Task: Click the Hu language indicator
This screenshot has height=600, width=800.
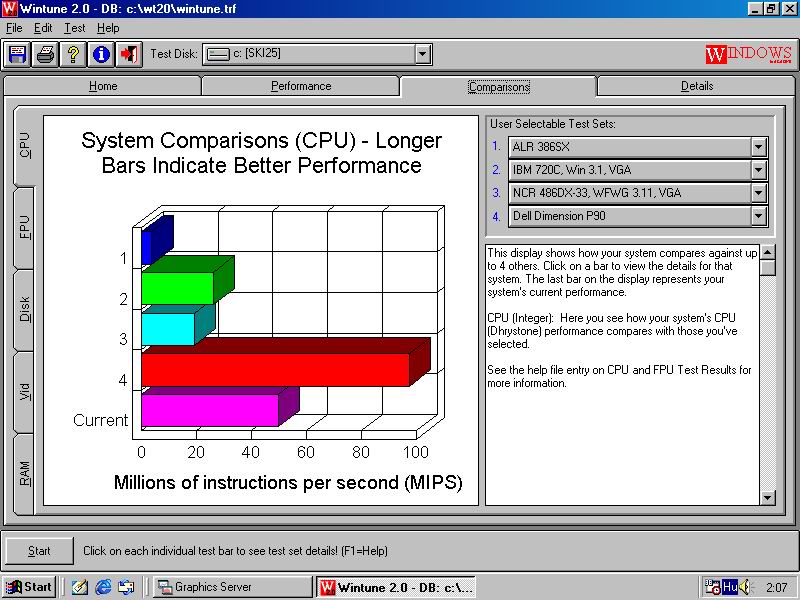Action: [730, 587]
